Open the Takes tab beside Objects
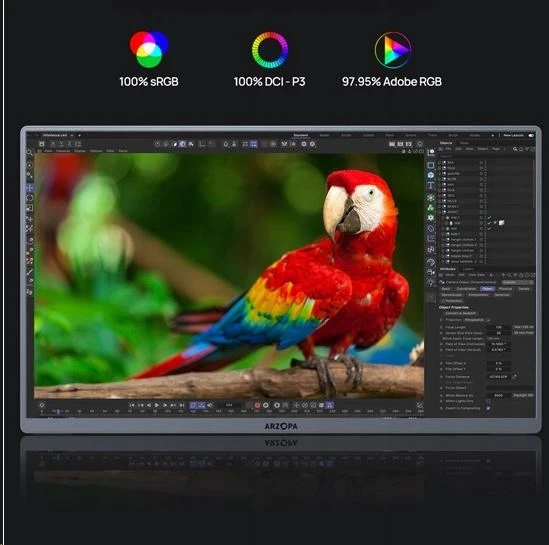This screenshot has width=549, height=545. click(464, 143)
